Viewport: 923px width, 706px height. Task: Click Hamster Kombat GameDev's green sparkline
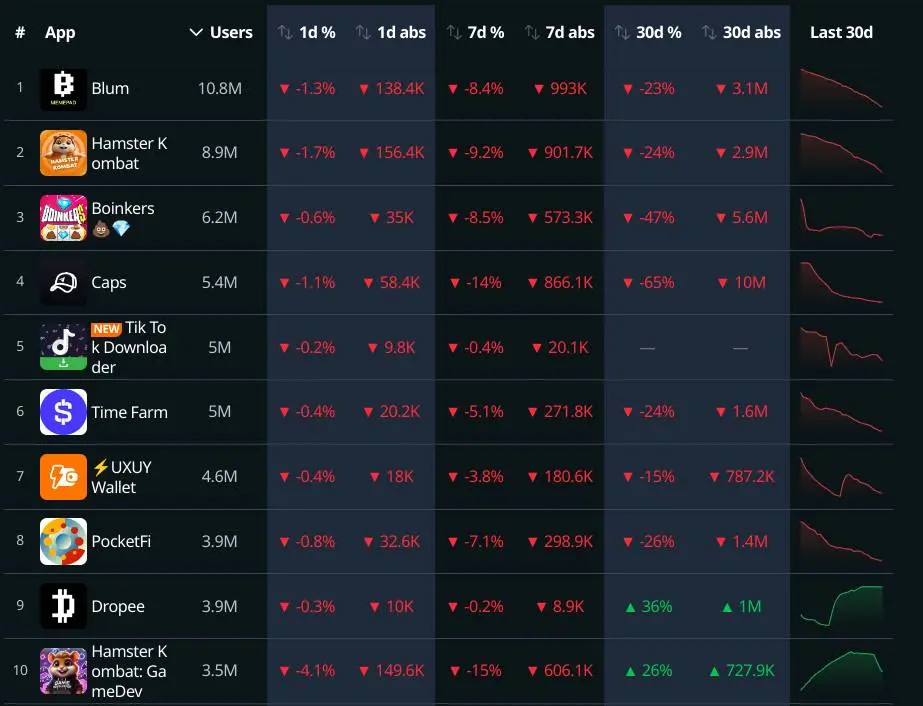click(841, 671)
